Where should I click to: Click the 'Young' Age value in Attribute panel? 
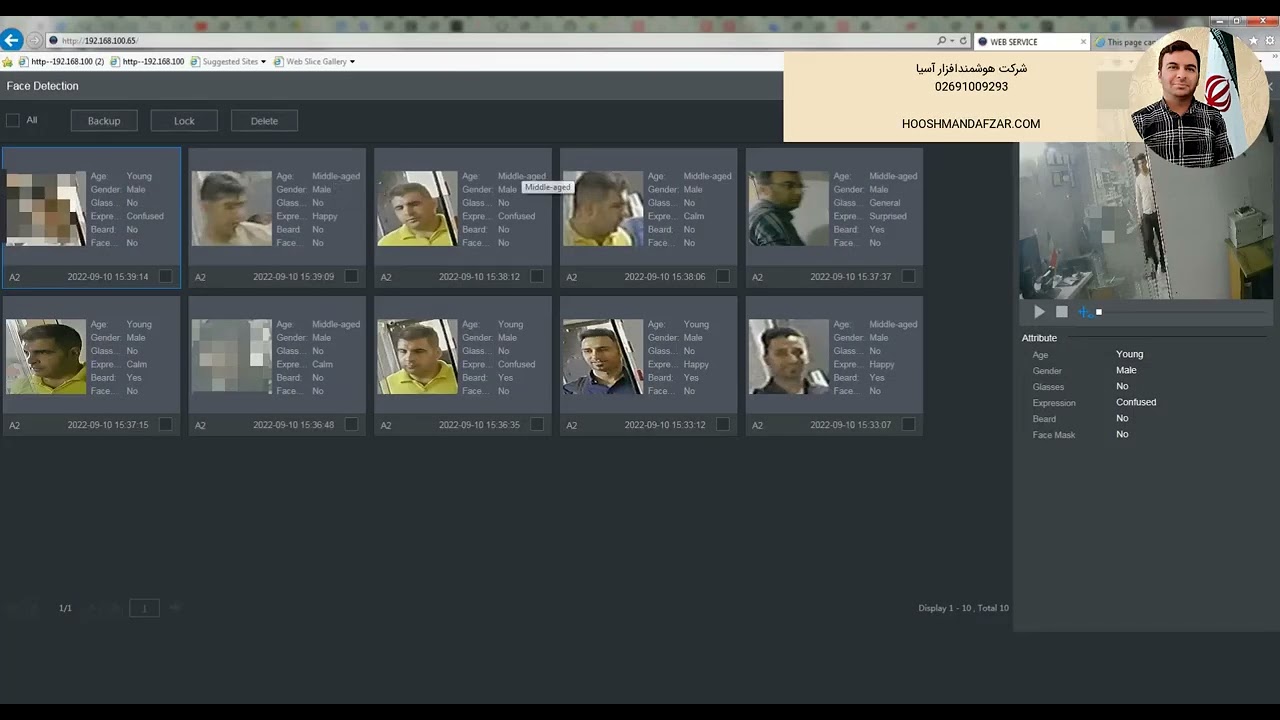pos(1129,354)
